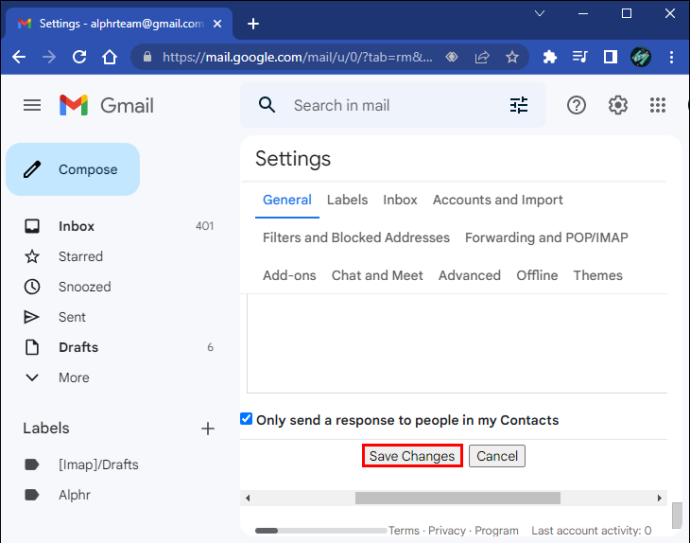Compose a new email
This screenshot has width=690, height=543.
[x=73, y=169]
